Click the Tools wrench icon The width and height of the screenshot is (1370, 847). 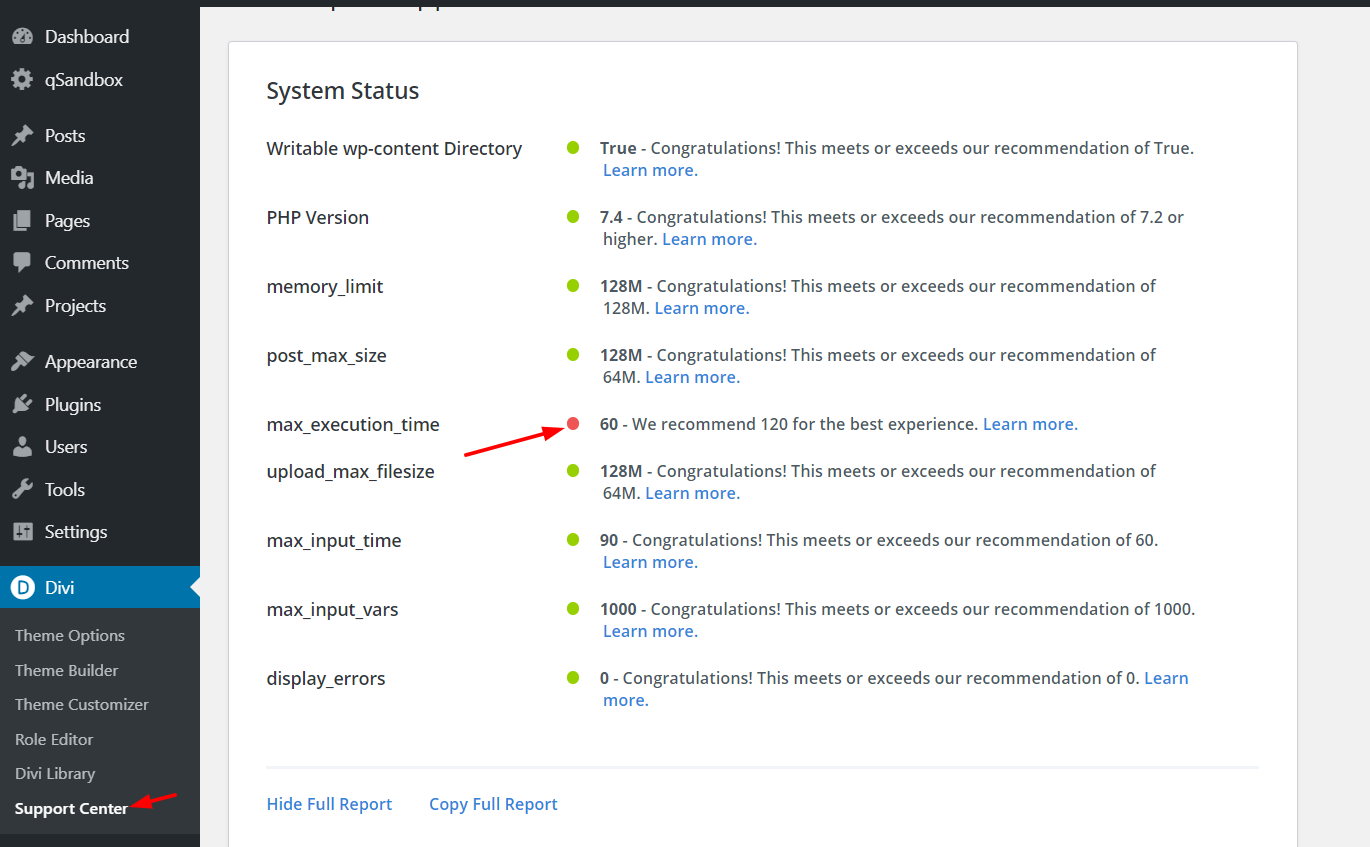coord(22,490)
